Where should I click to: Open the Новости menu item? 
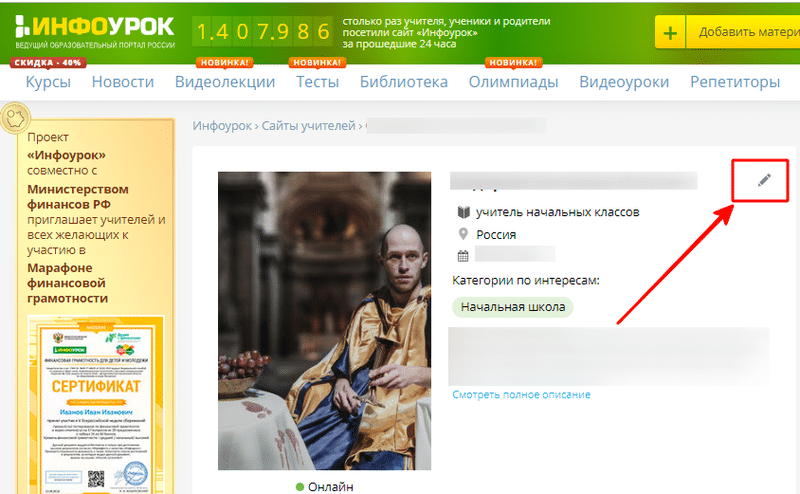click(x=123, y=82)
